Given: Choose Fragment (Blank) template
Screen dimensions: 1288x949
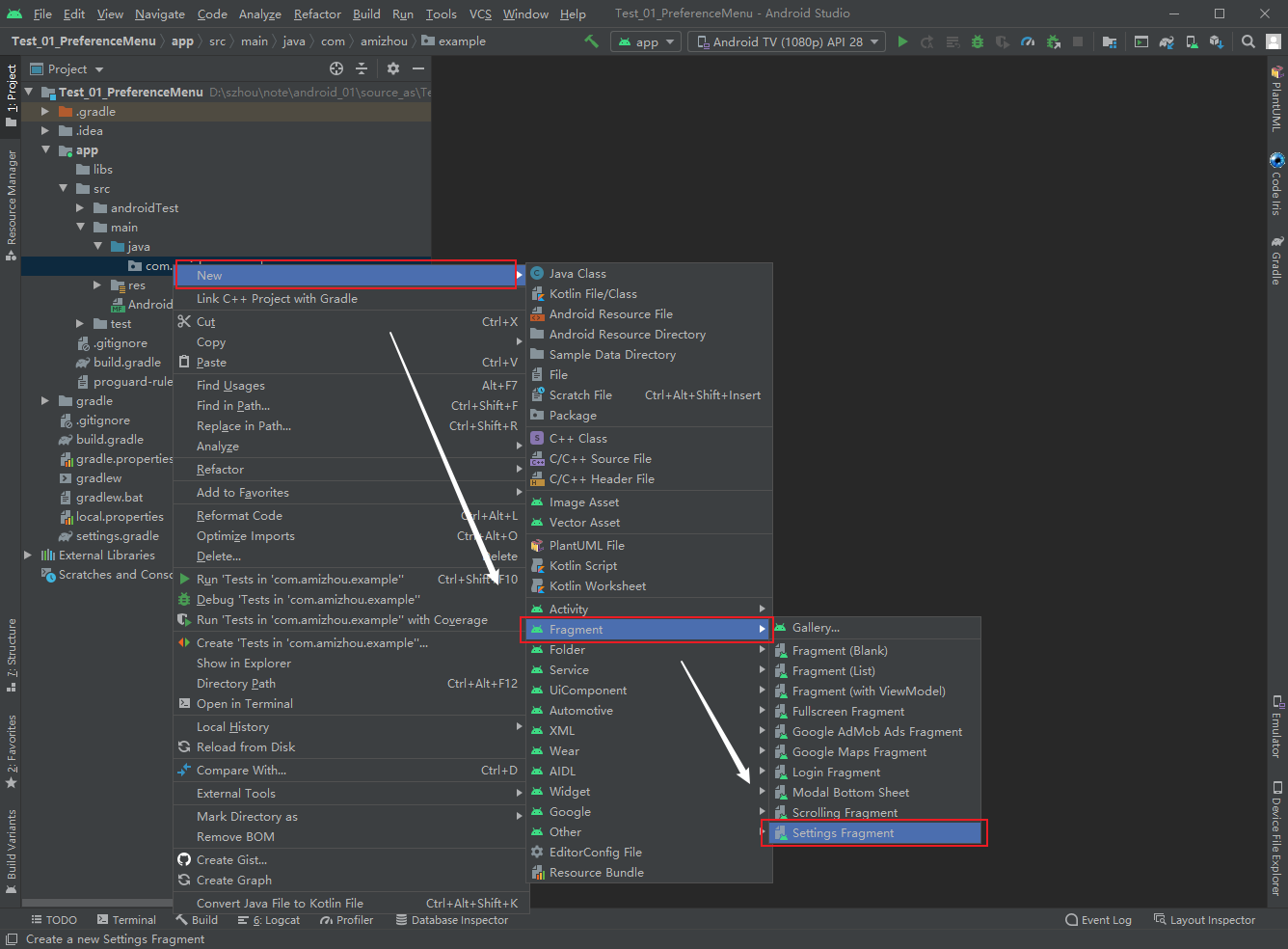Looking at the screenshot, I should pos(875,651).
